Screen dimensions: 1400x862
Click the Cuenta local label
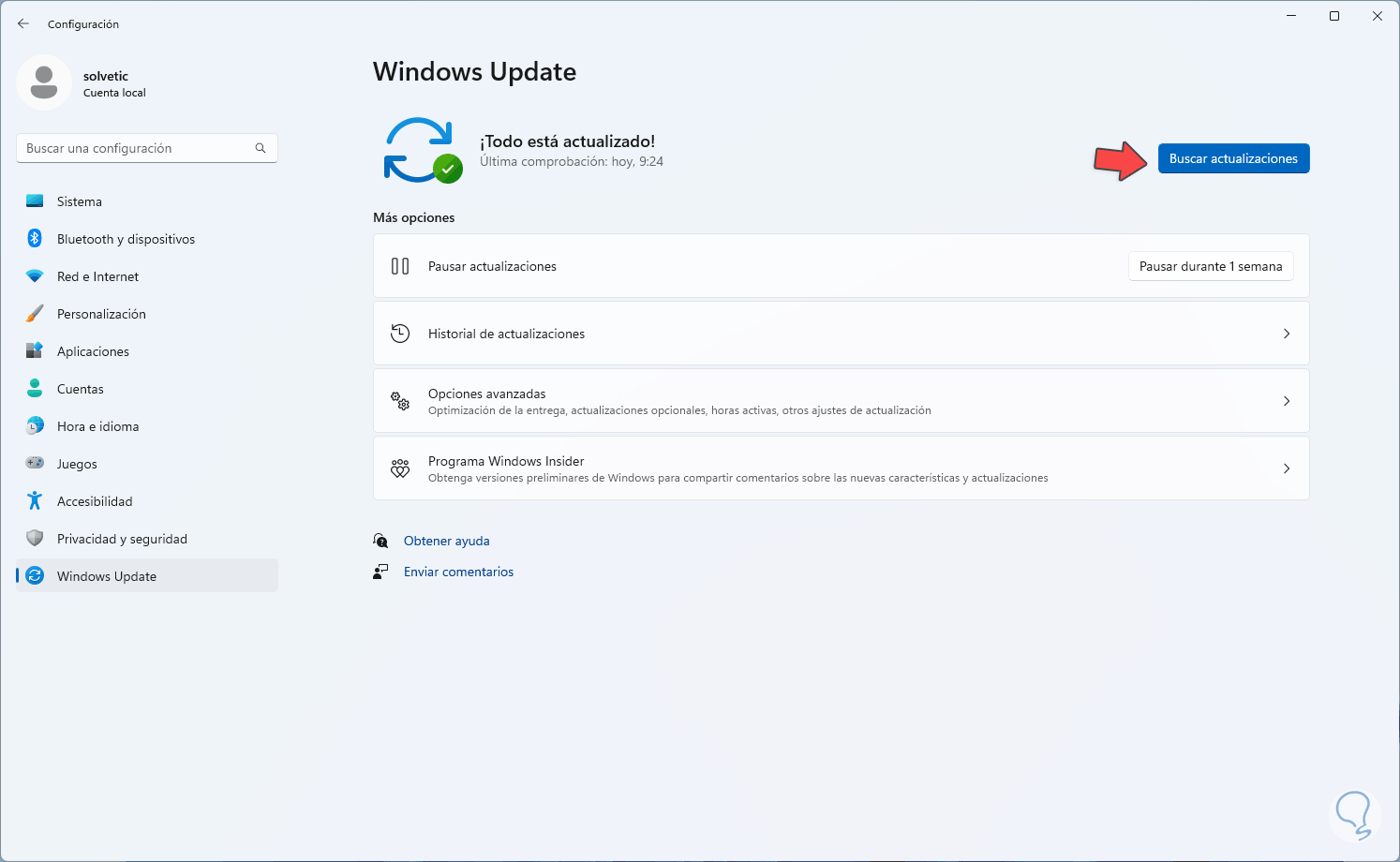point(114,93)
